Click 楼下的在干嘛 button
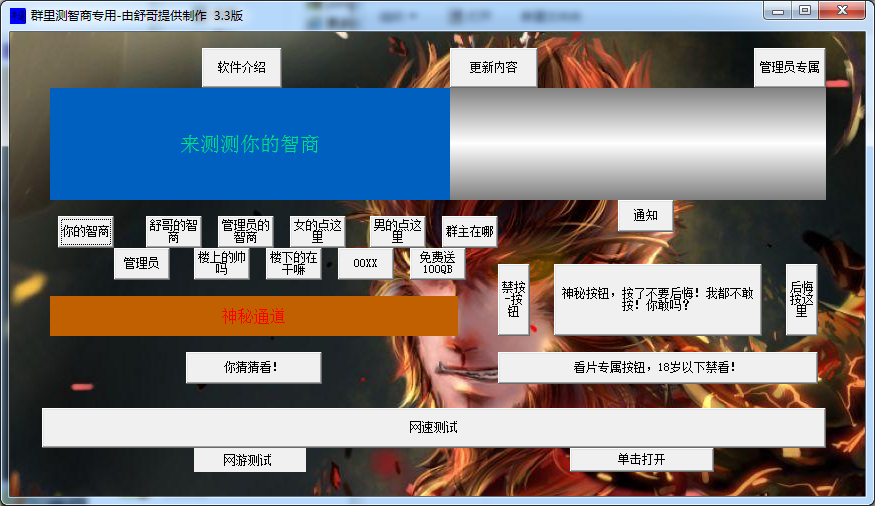 (x=293, y=263)
